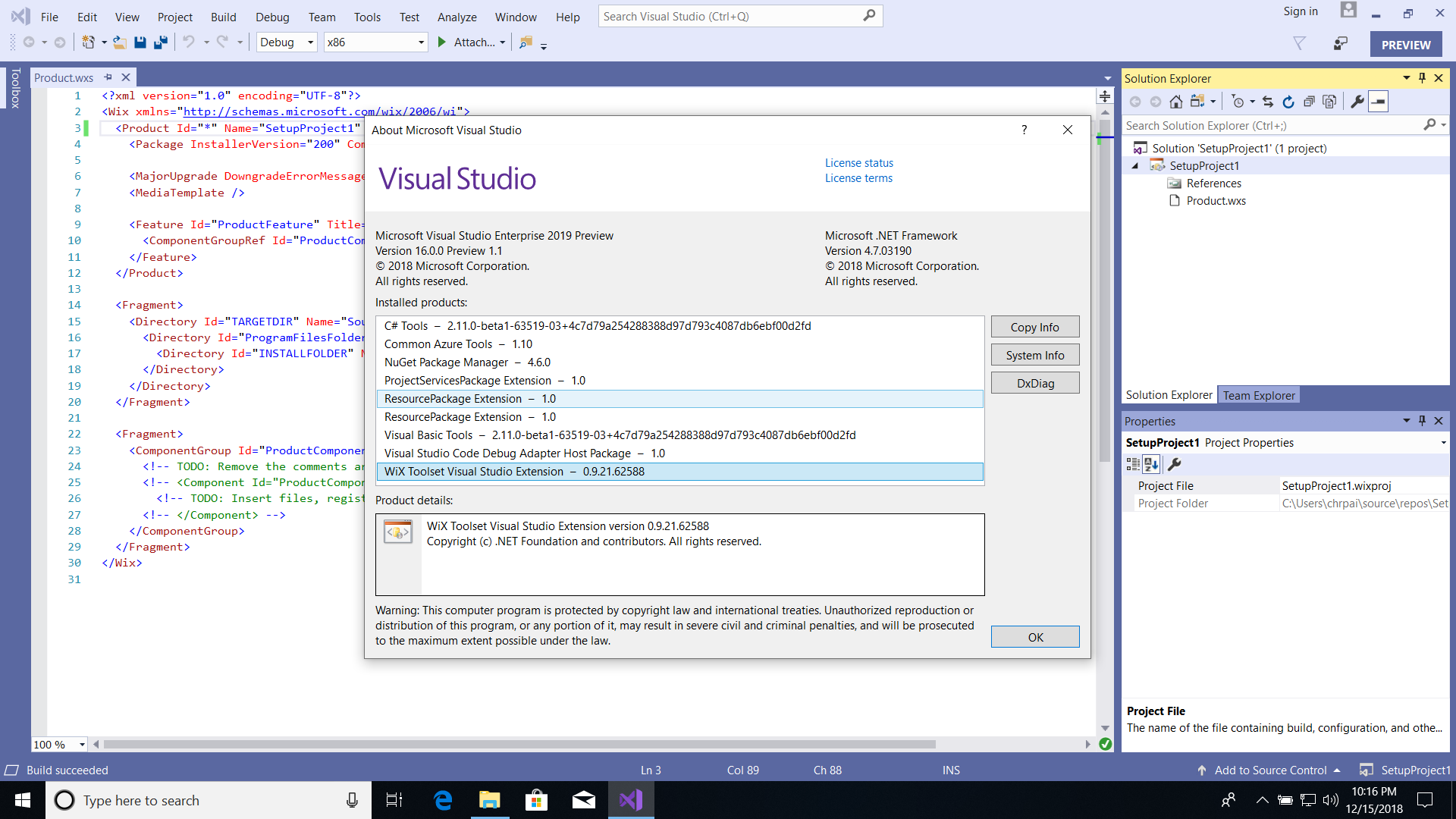Open Mail app from taskbar
1456x819 pixels.
click(x=583, y=800)
